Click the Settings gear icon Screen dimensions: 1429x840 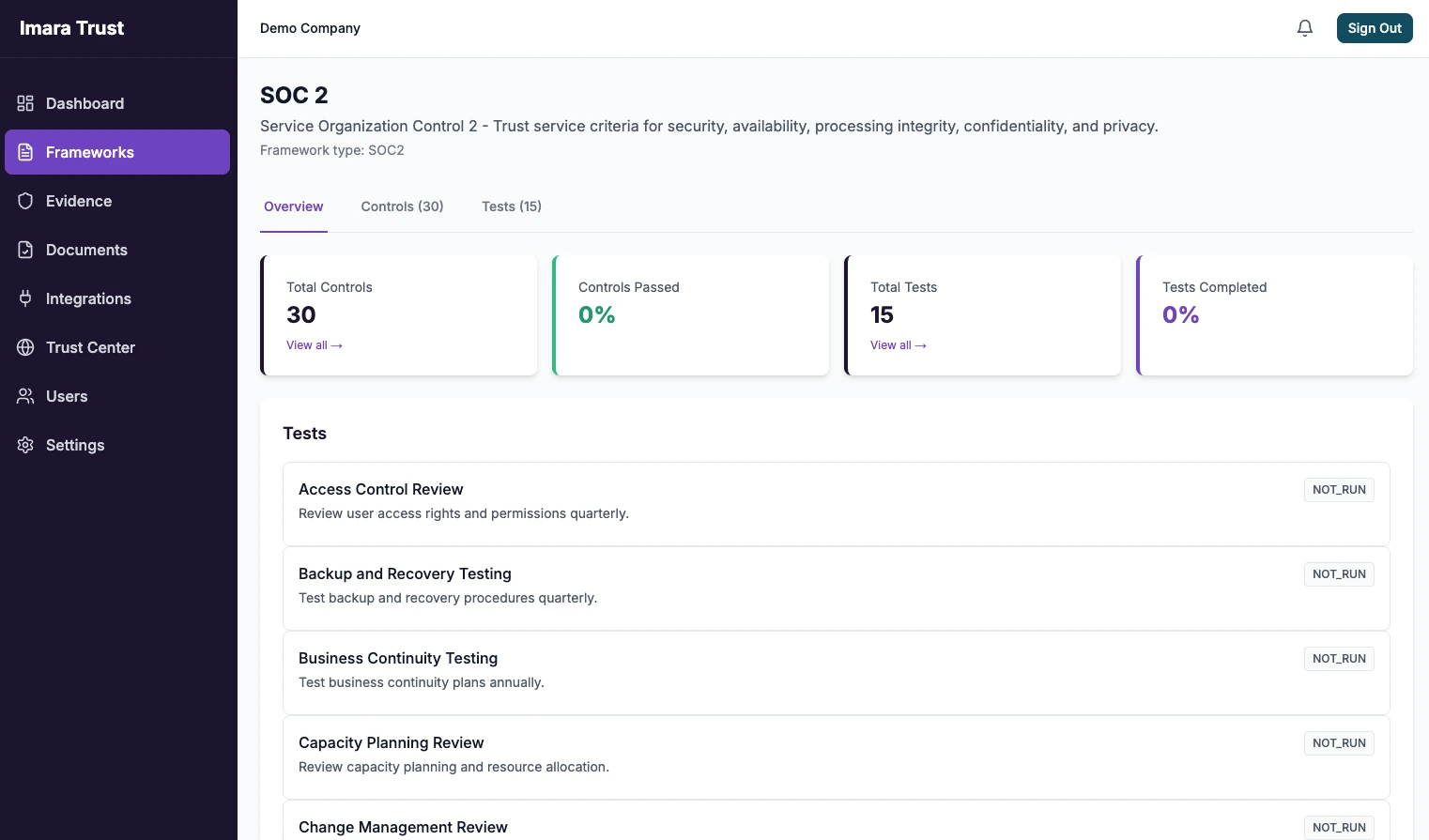click(x=25, y=445)
